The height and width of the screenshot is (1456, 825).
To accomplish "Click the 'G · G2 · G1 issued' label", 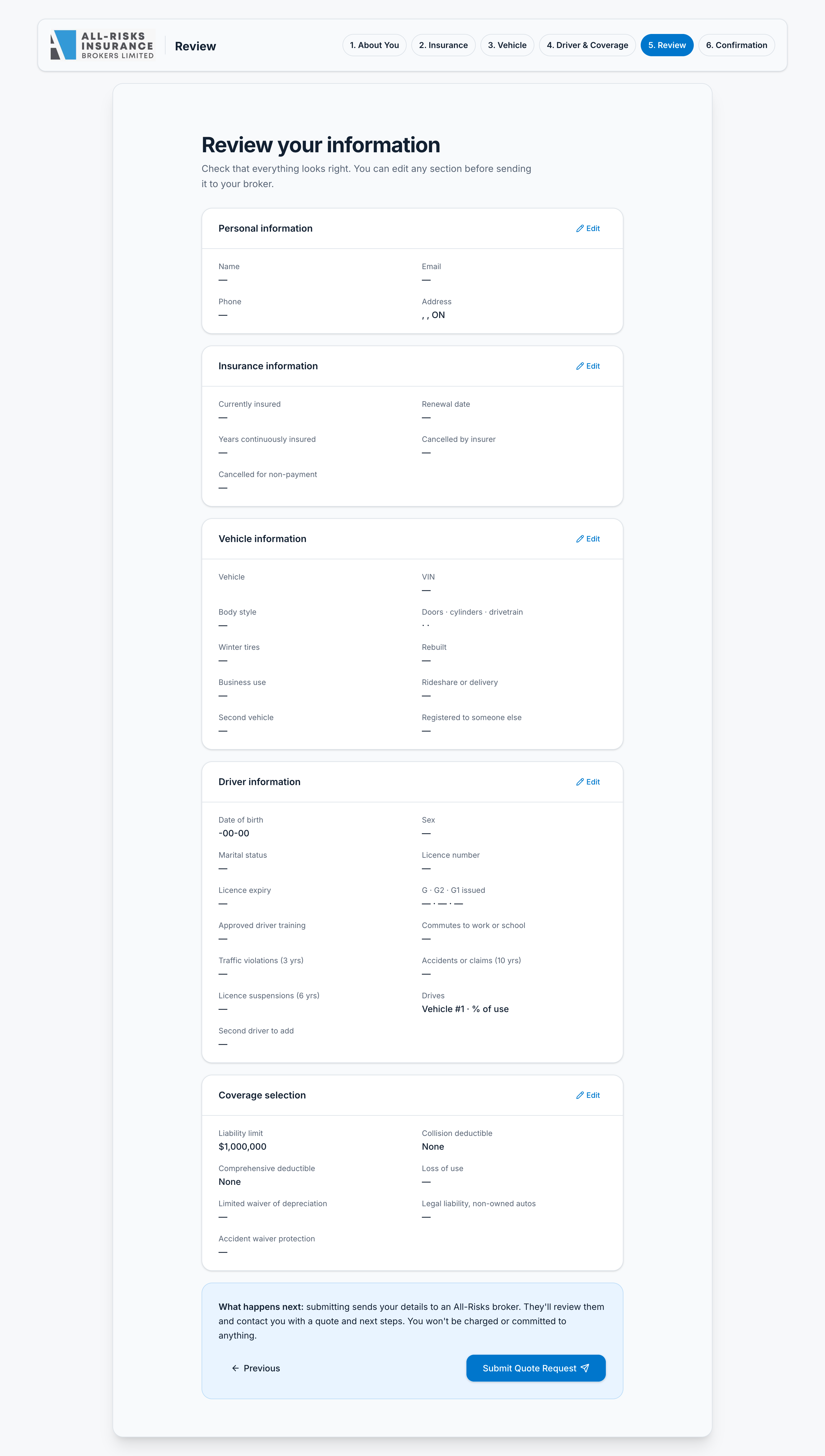I will (453, 890).
